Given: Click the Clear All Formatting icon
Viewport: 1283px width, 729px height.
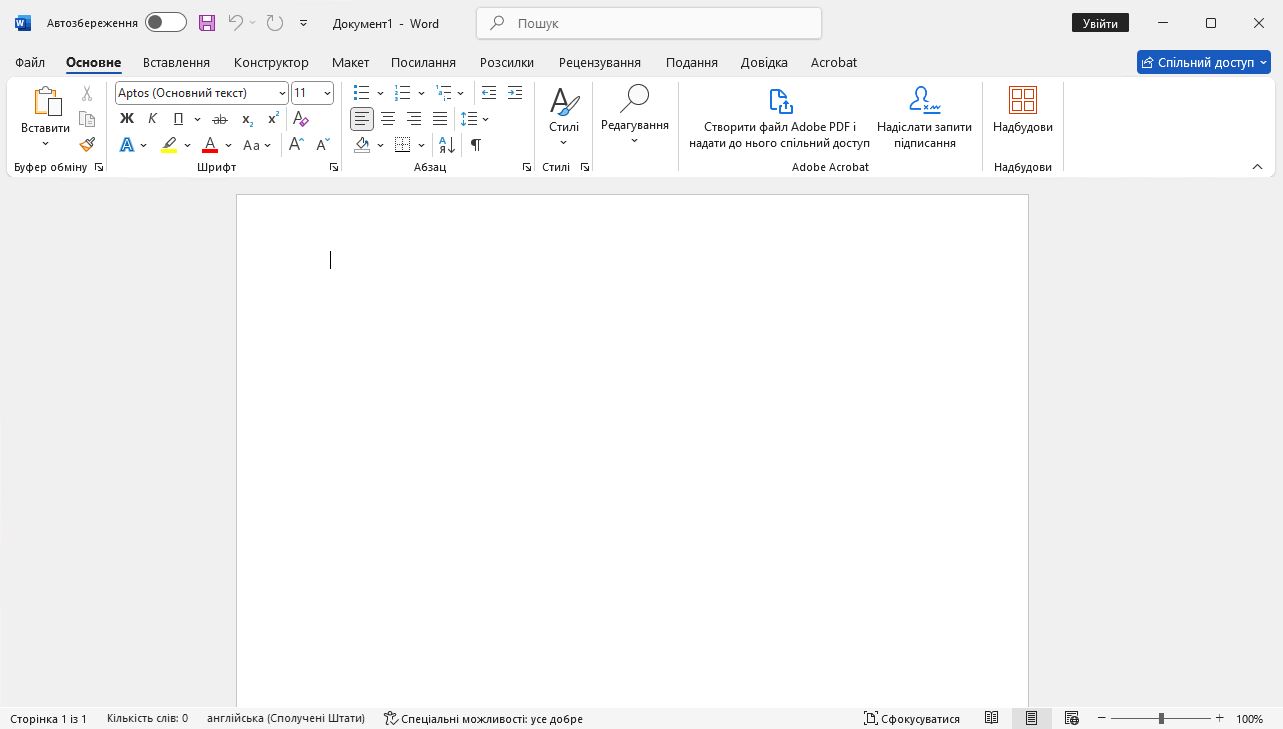Looking at the screenshot, I should pos(301,119).
